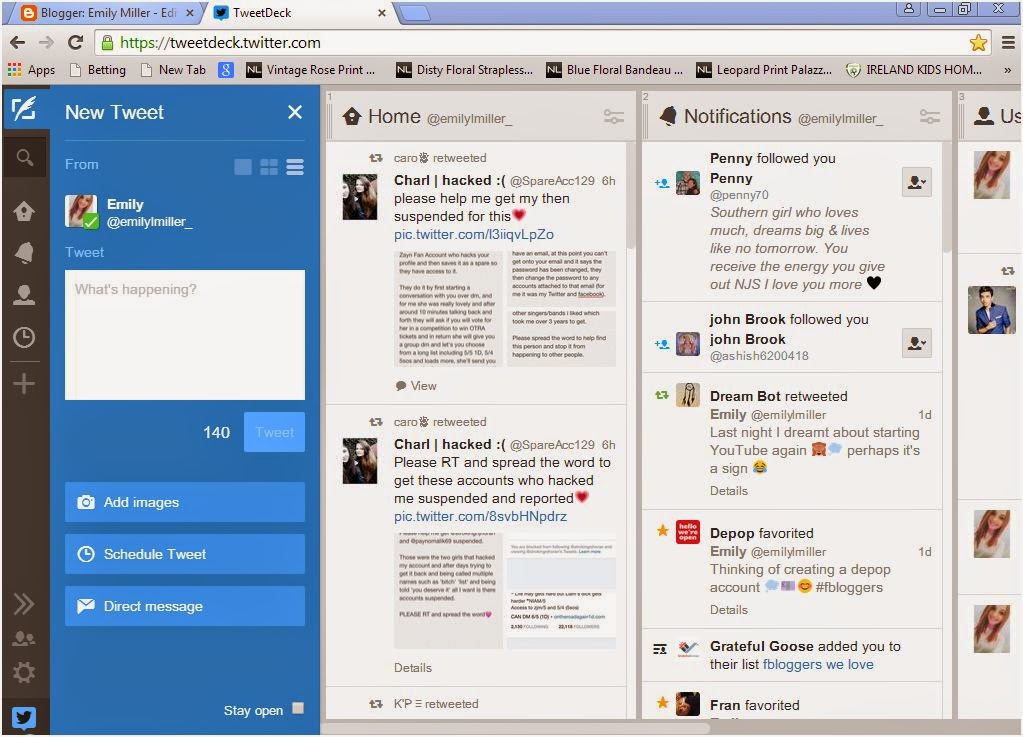
Task: Click Dream Bot's avatar in Notifications
Action: [688, 395]
